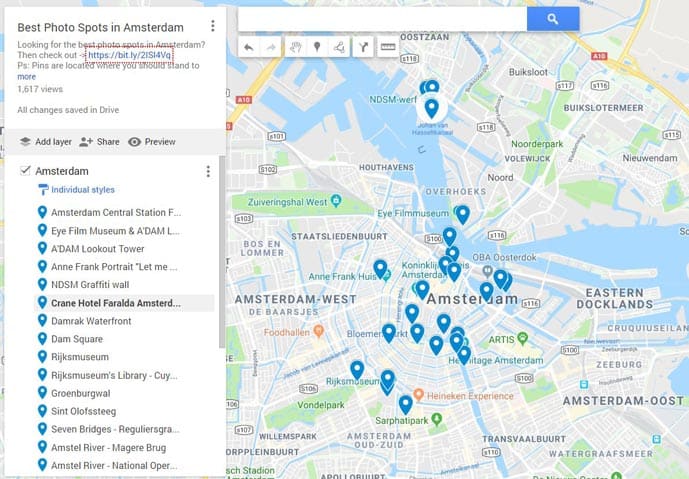689x479 pixels.
Task: Click the Sarphatipark green tree marker
Action: (x=436, y=419)
